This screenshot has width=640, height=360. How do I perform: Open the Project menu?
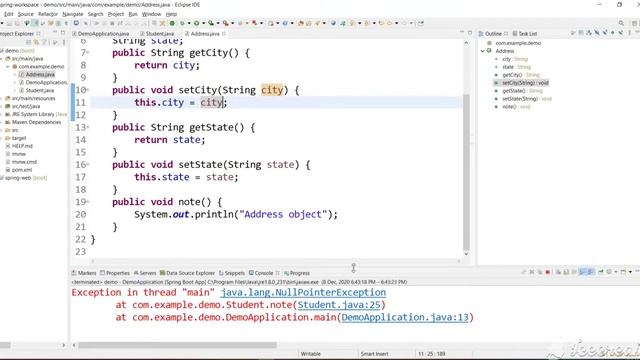pyautogui.click(x=116, y=14)
